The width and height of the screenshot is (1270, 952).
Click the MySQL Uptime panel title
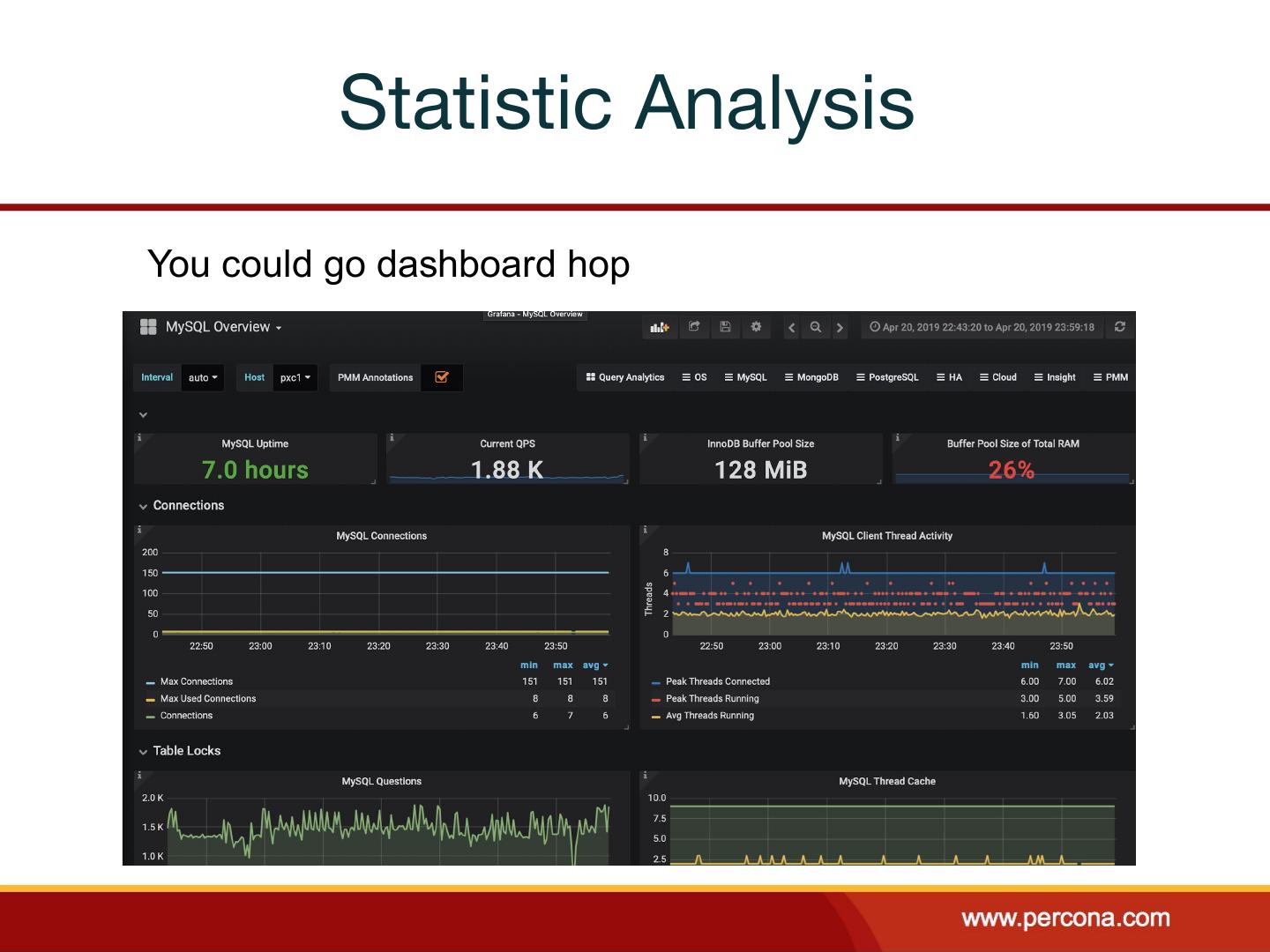(x=255, y=444)
